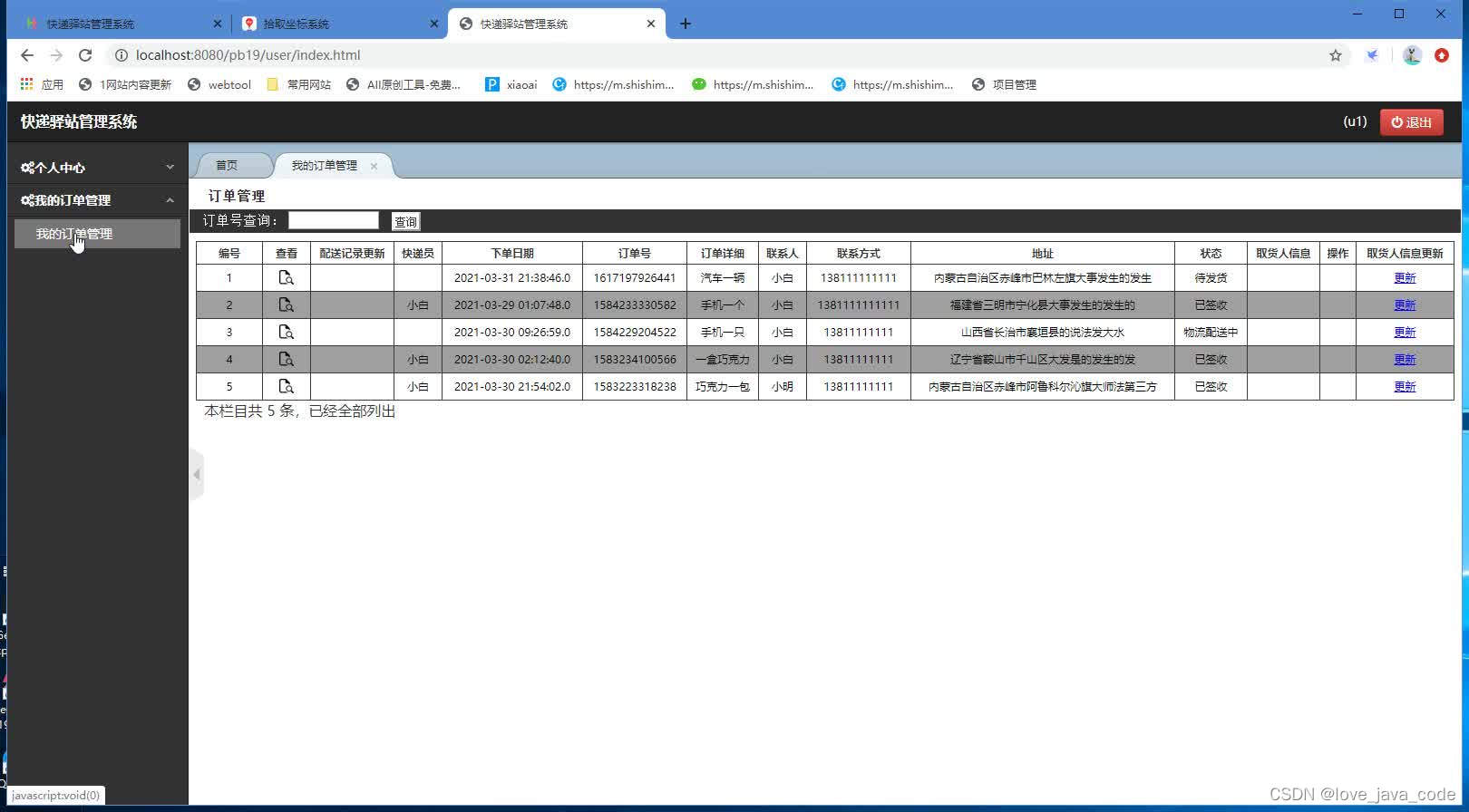Switch to the first 快递驿站管理系统 browser tab
1469x812 pixels.
[x=124, y=24]
